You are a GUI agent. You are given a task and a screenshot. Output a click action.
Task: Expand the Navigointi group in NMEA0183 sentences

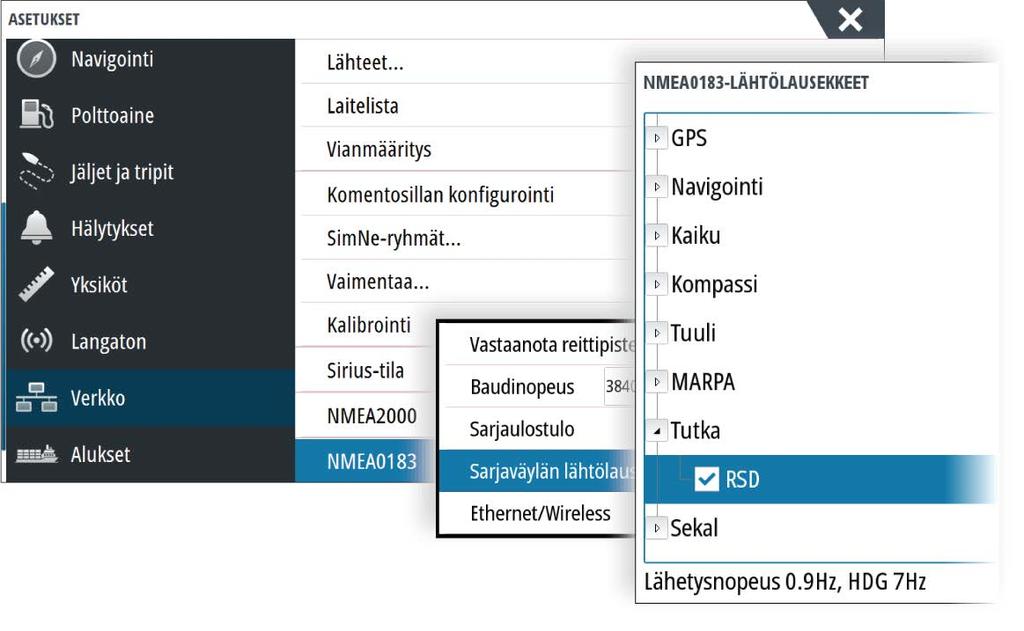pyautogui.click(x=657, y=187)
